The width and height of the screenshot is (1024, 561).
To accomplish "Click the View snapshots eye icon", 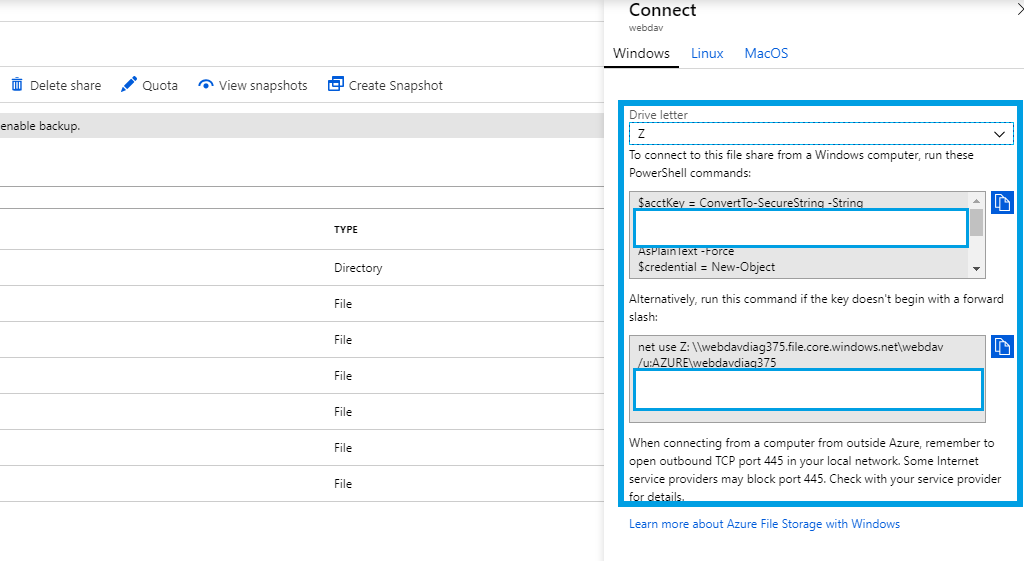I will click(206, 85).
